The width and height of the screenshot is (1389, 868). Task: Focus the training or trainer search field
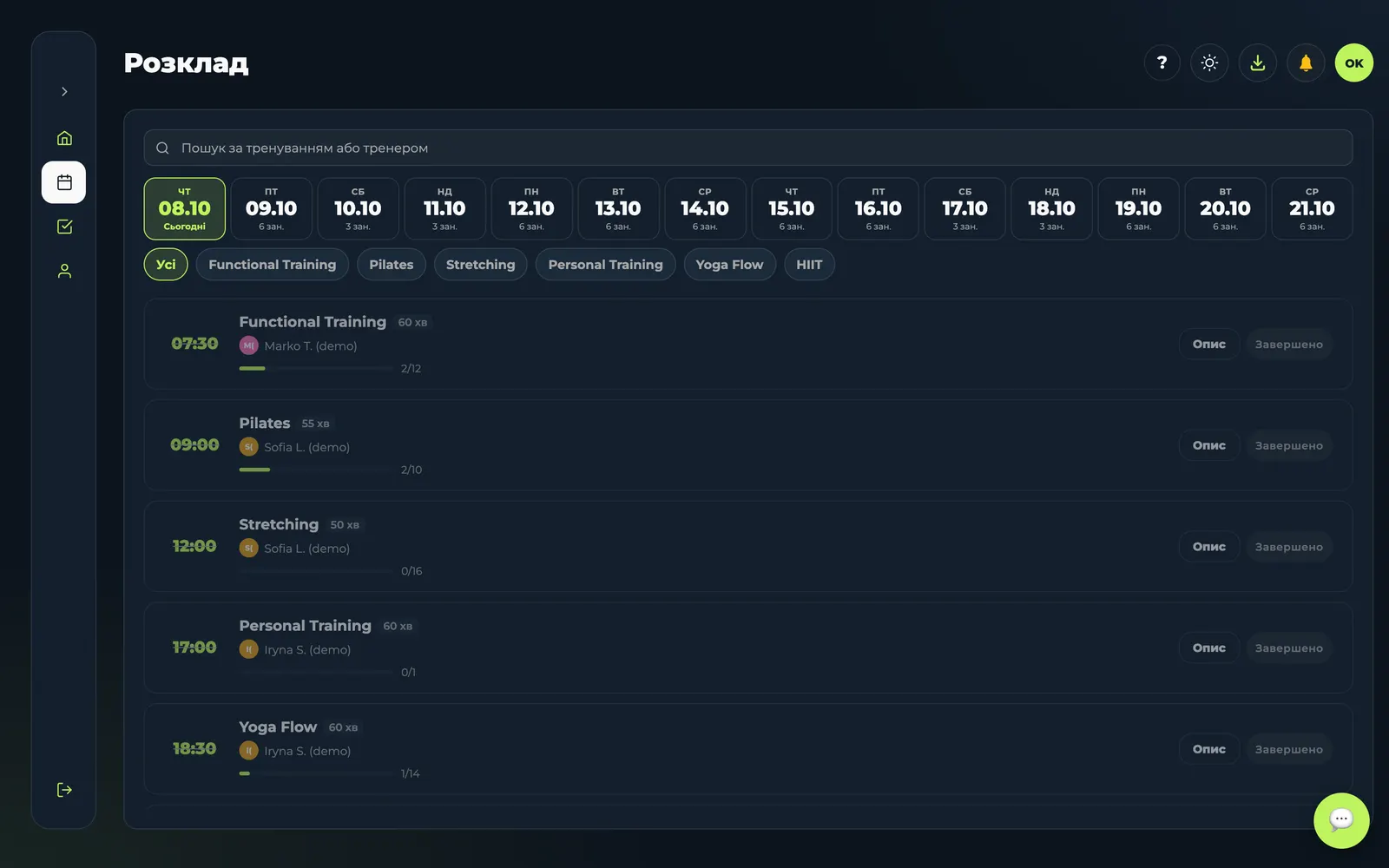748,148
